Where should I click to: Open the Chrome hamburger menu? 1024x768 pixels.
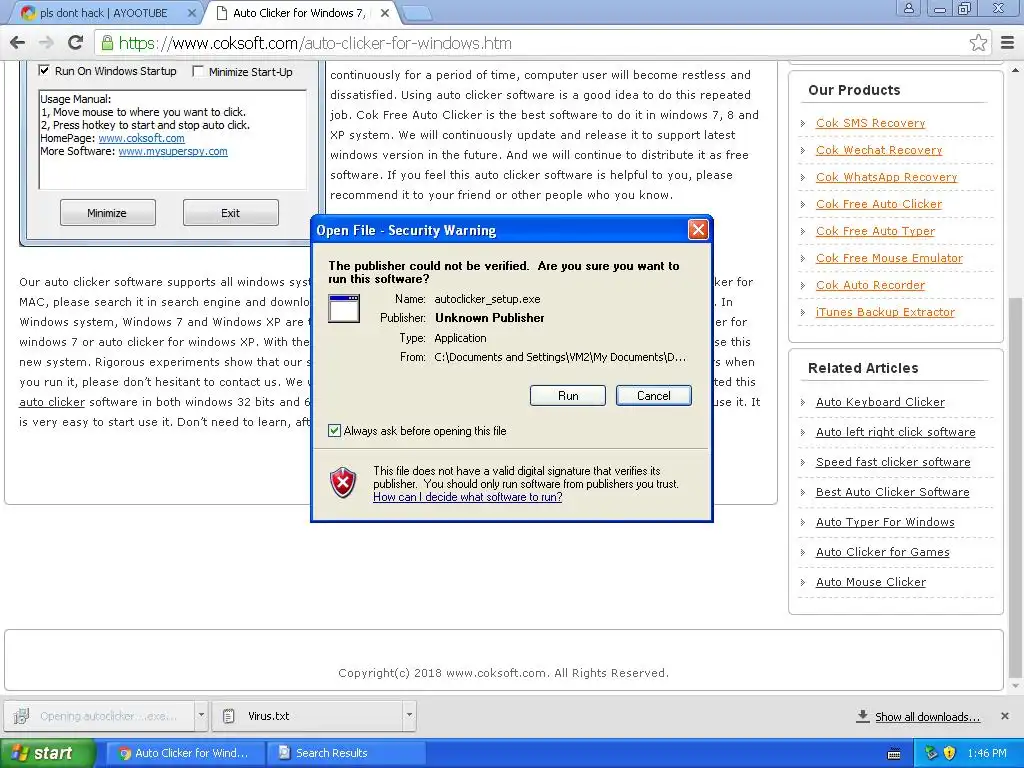coord(1008,43)
